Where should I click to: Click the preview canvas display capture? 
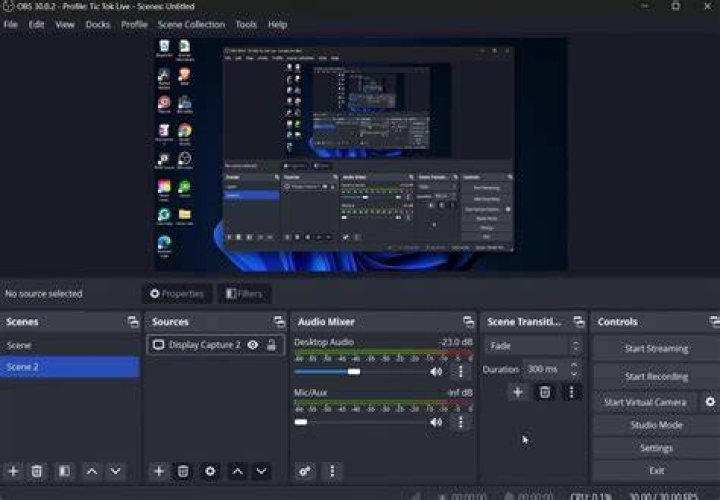360,154
